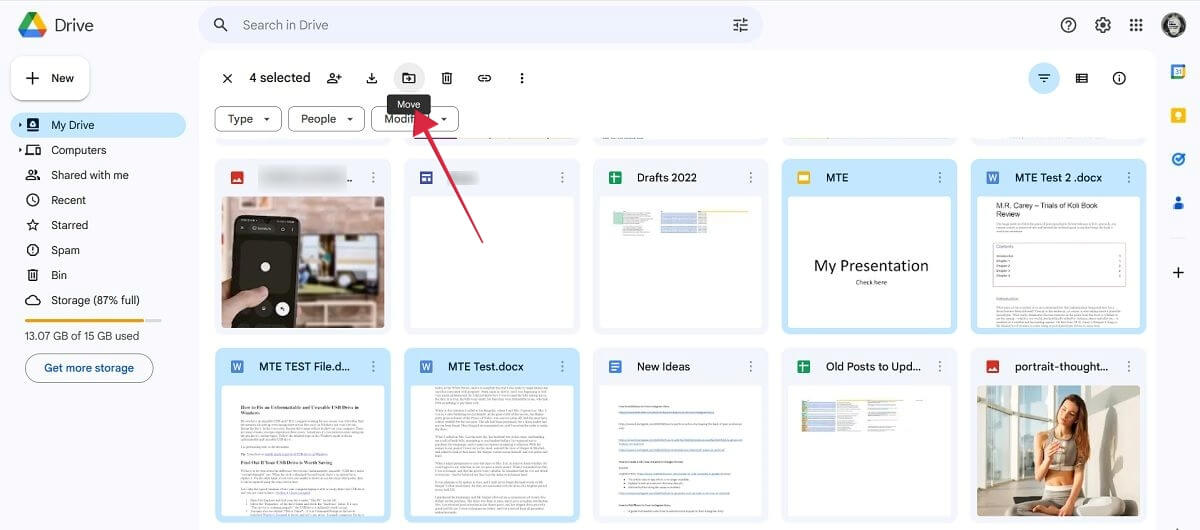This screenshot has width=1200, height=530.
Task: Go to My Drive
Action: click(x=98, y=125)
